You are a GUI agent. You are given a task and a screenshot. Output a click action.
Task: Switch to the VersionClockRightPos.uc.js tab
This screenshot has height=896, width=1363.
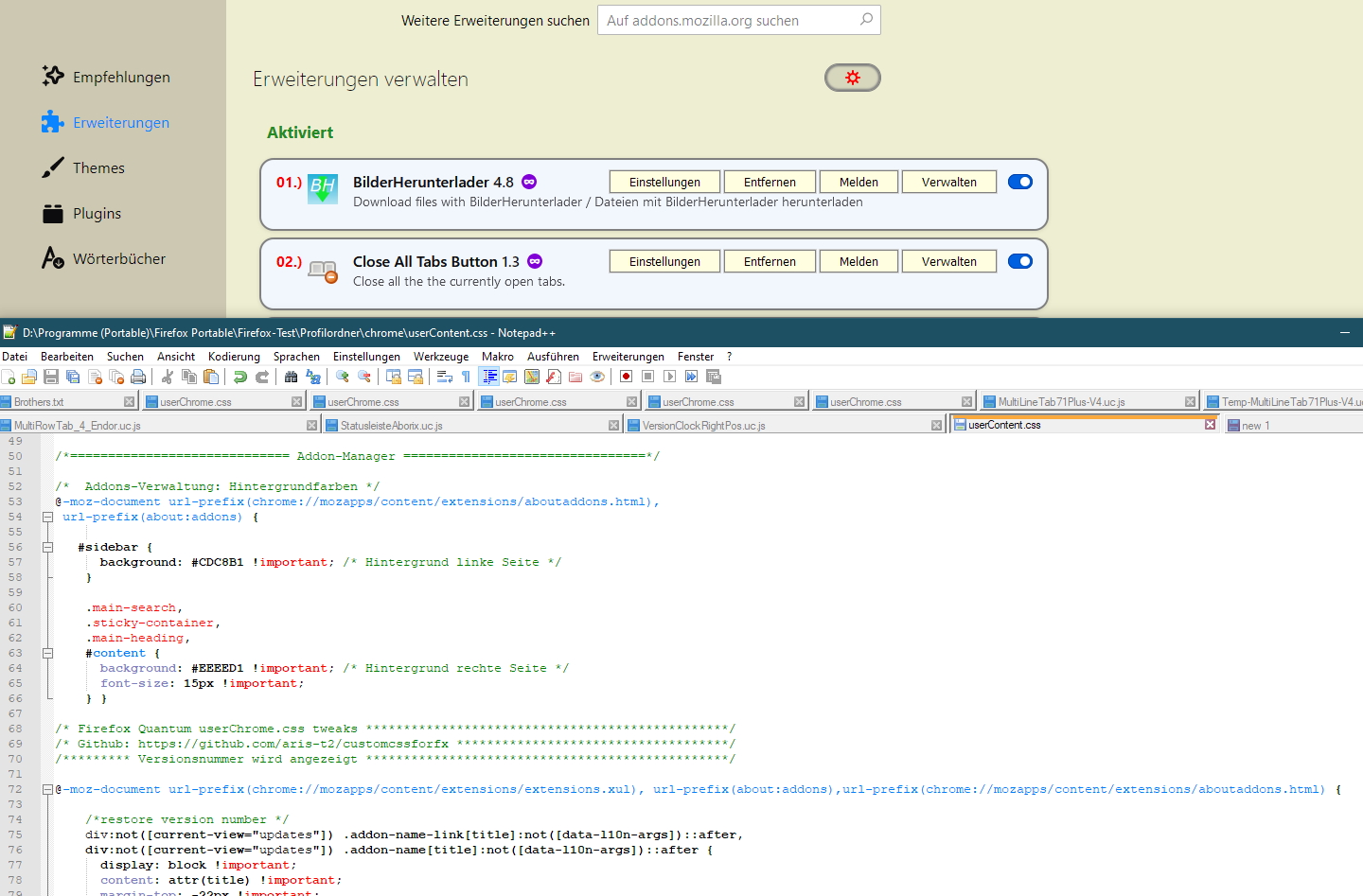(703, 426)
